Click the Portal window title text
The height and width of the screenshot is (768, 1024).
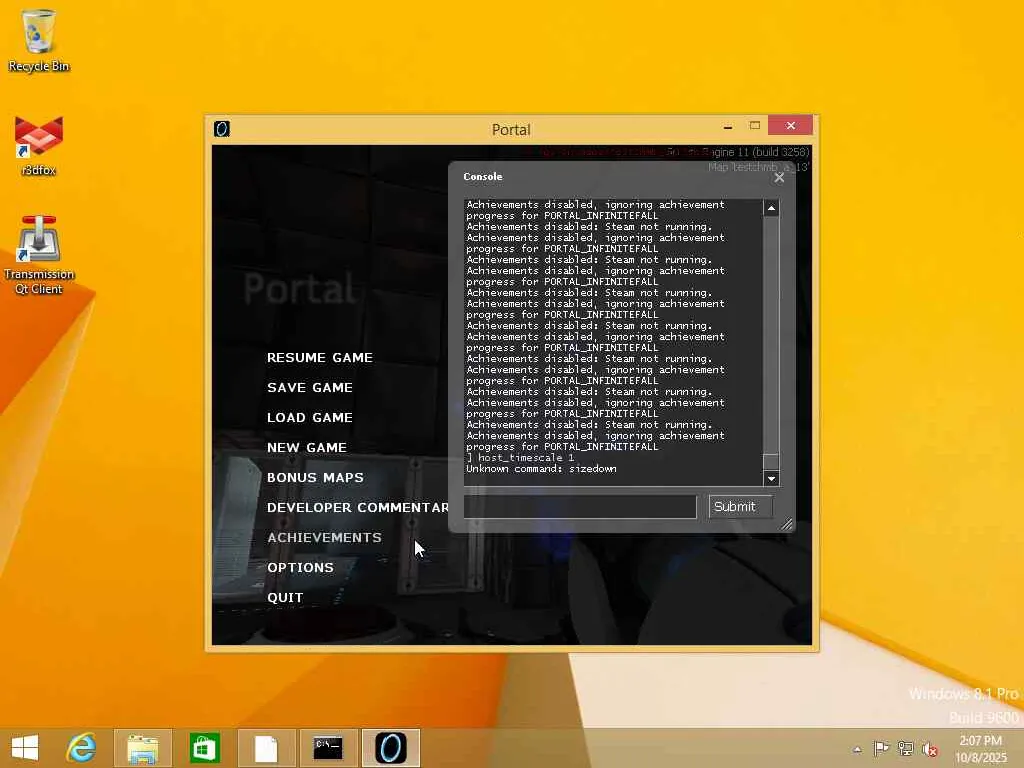511,129
